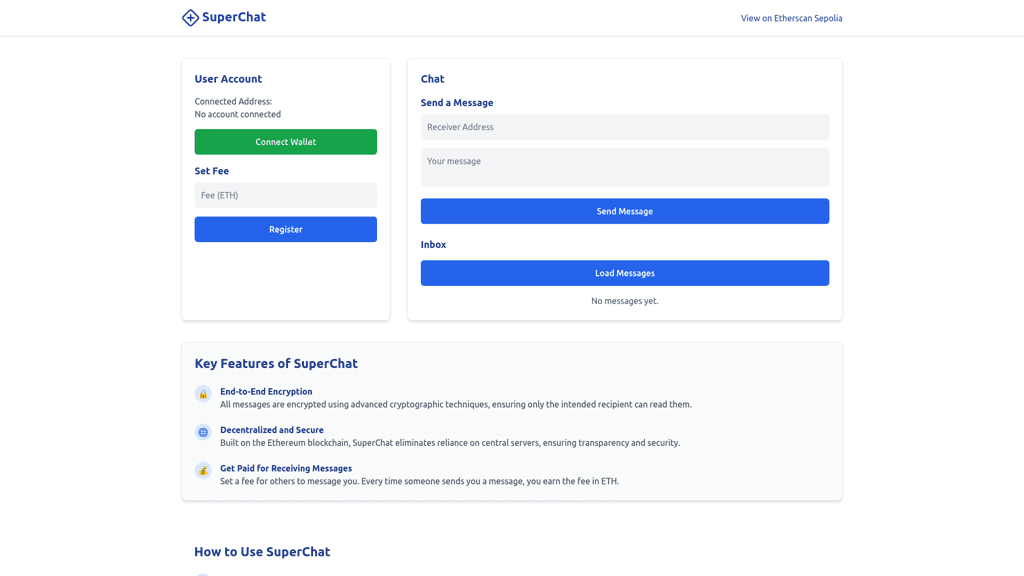1024x576 pixels.
Task: Click the SuperChat brand name in header
Action: 234,17
